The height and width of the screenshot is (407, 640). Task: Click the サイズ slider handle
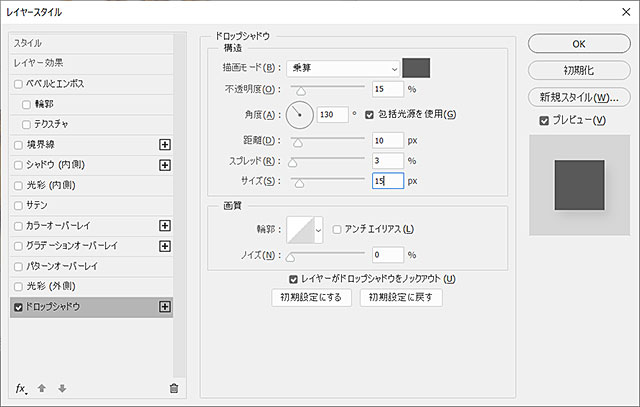[300, 184]
